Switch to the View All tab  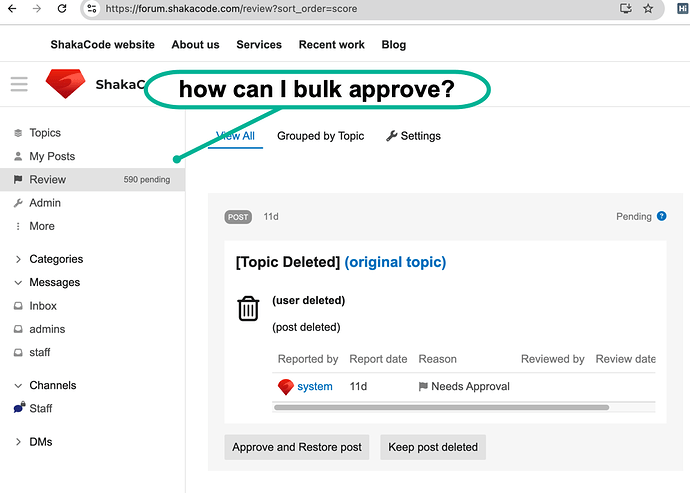pyautogui.click(x=235, y=136)
